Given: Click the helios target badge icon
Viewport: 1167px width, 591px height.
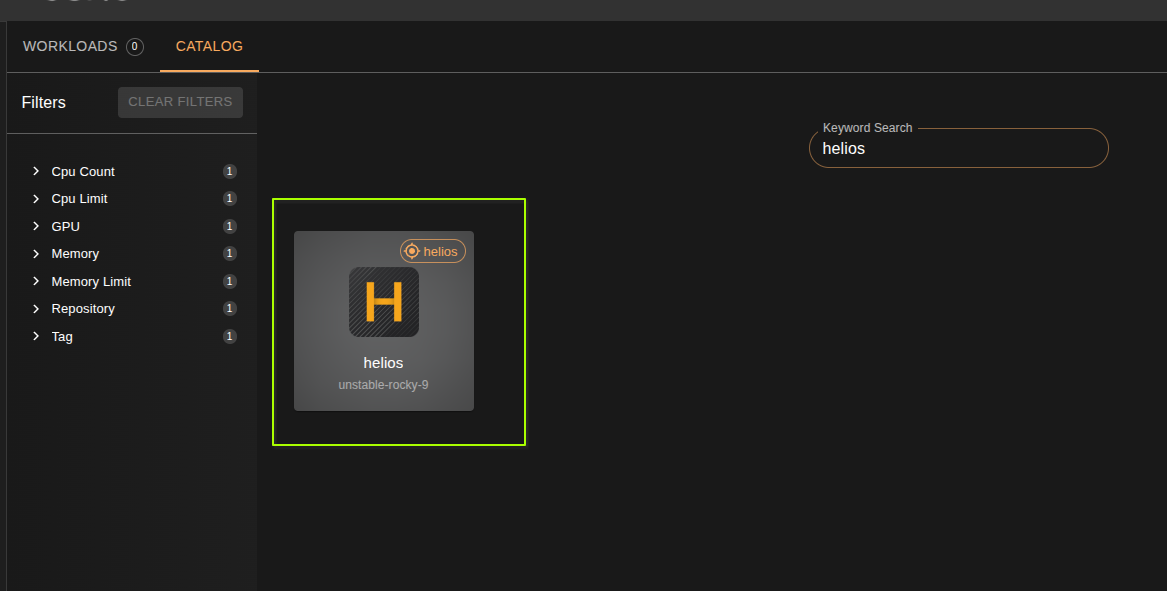Looking at the screenshot, I should [411, 251].
